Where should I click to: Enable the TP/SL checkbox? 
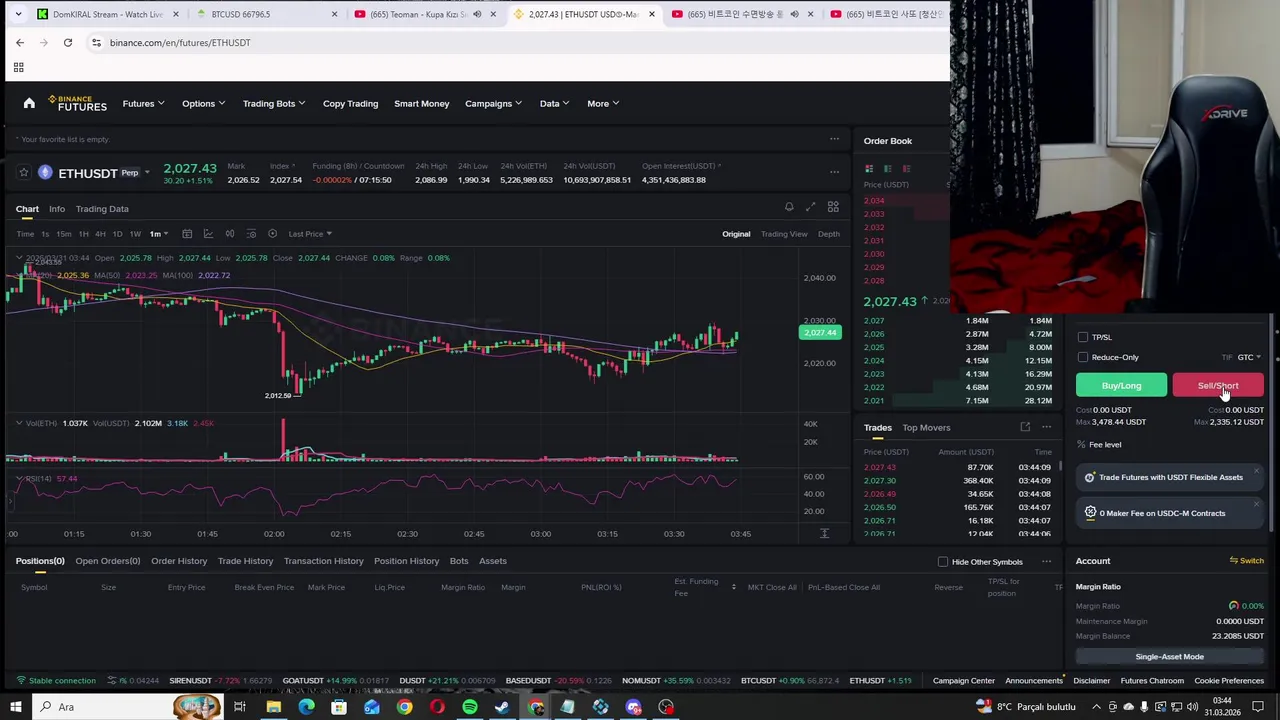1083,337
